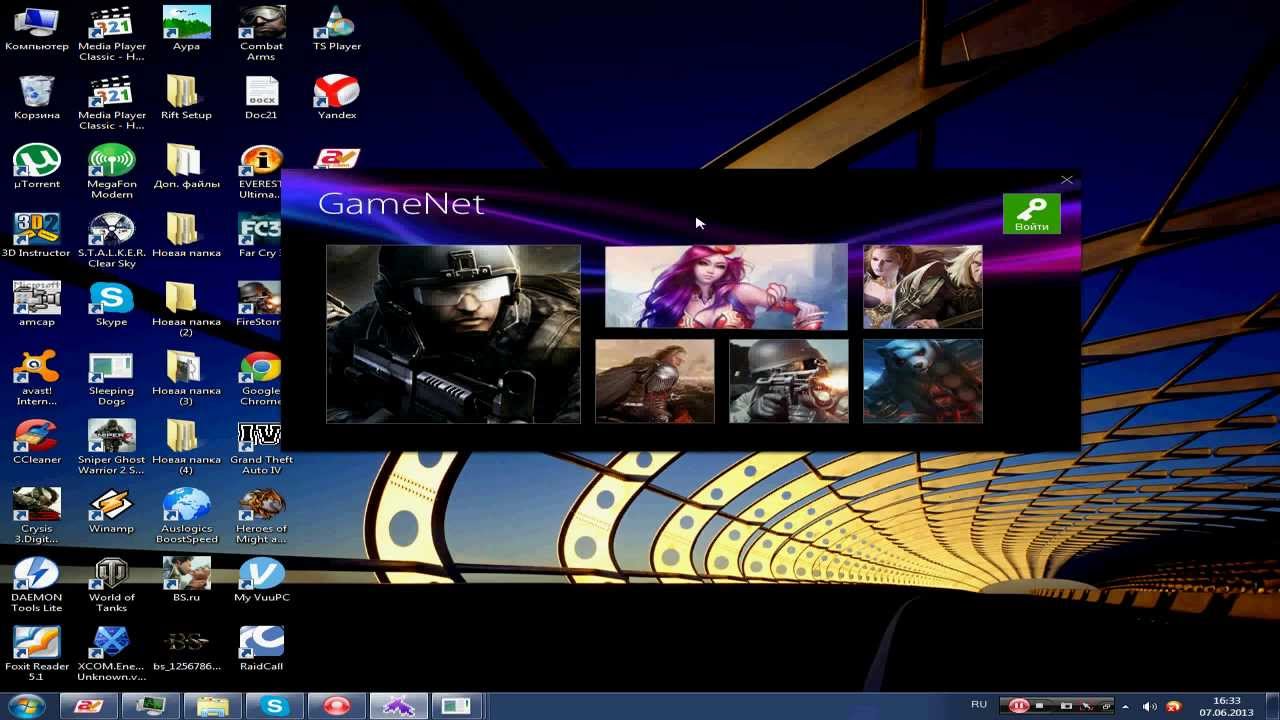Show hidden system tray icons
This screenshot has height=720, width=1280.
(x=1126, y=706)
